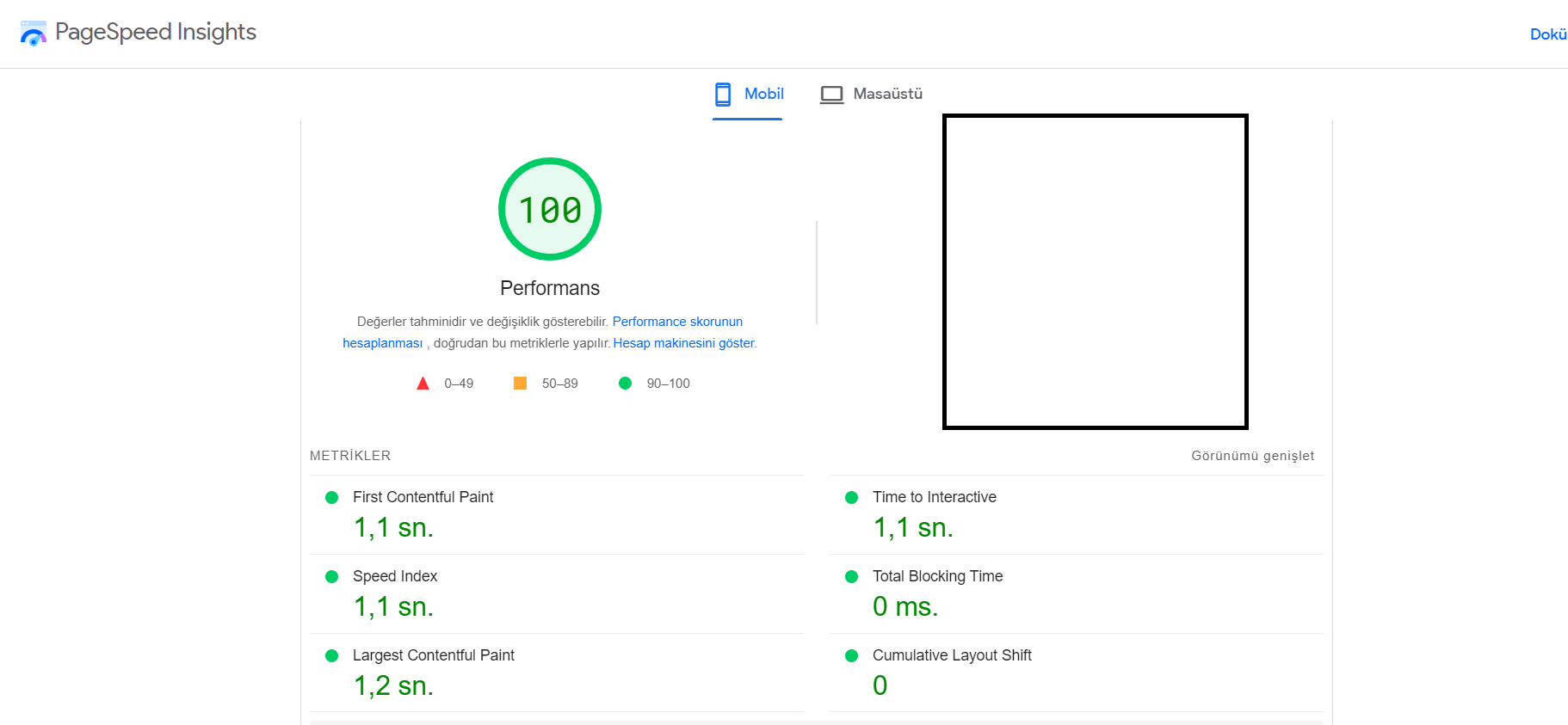Click the '1,1 sn.' Time to Interactive value
The height and width of the screenshot is (725, 1568).
click(x=914, y=528)
